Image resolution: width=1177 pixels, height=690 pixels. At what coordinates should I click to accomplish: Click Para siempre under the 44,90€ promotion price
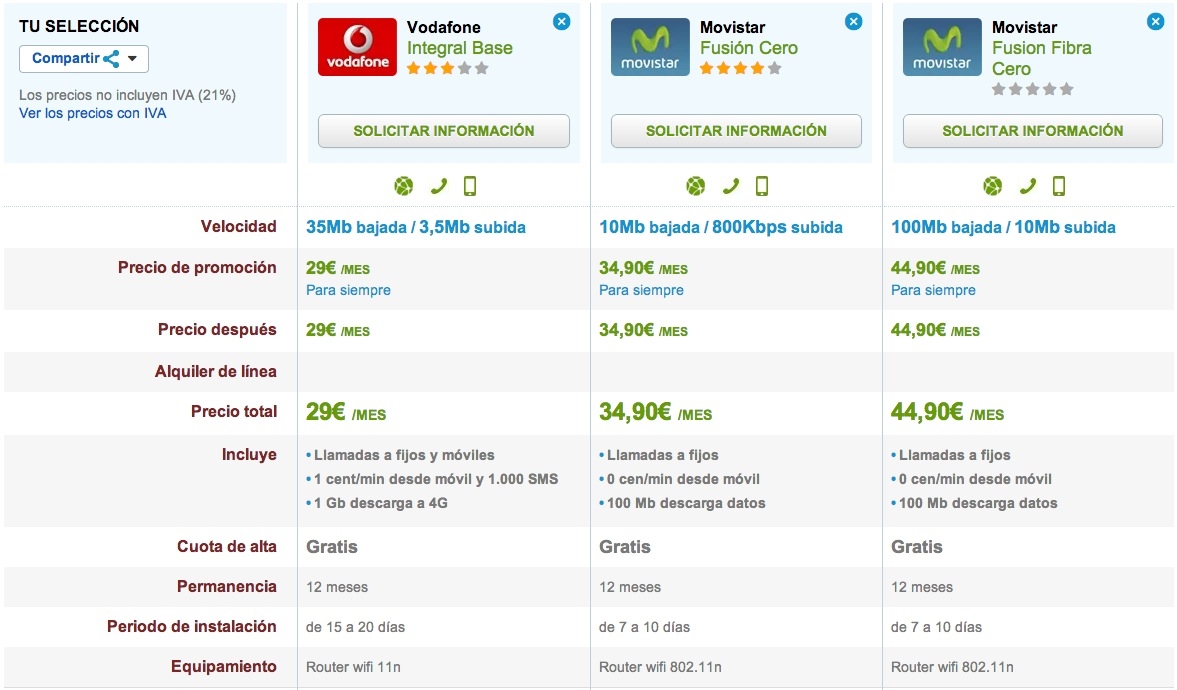coord(933,291)
